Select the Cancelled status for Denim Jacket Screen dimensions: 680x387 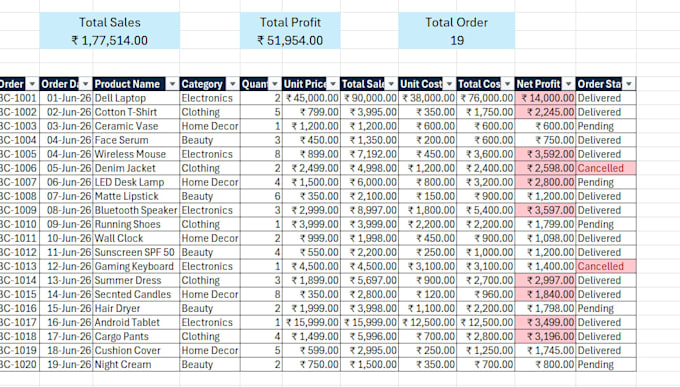606,168
